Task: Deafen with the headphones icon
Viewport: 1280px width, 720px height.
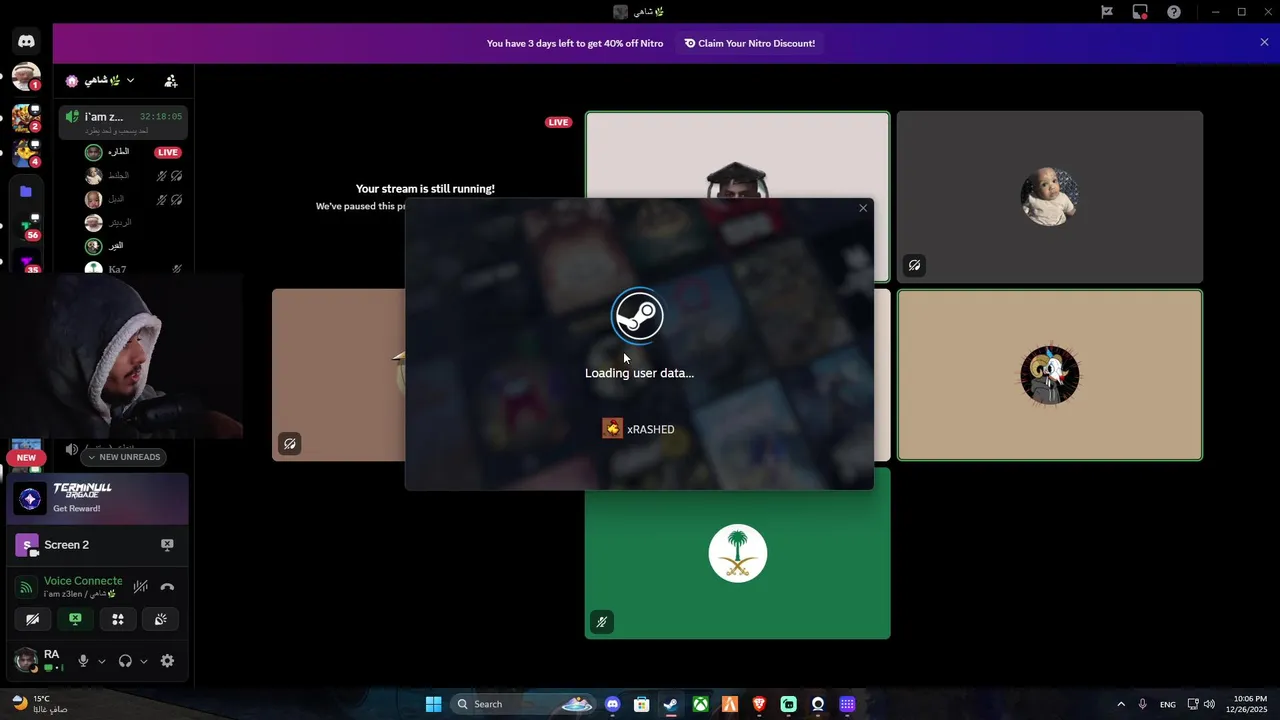Action: click(x=125, y=661)
